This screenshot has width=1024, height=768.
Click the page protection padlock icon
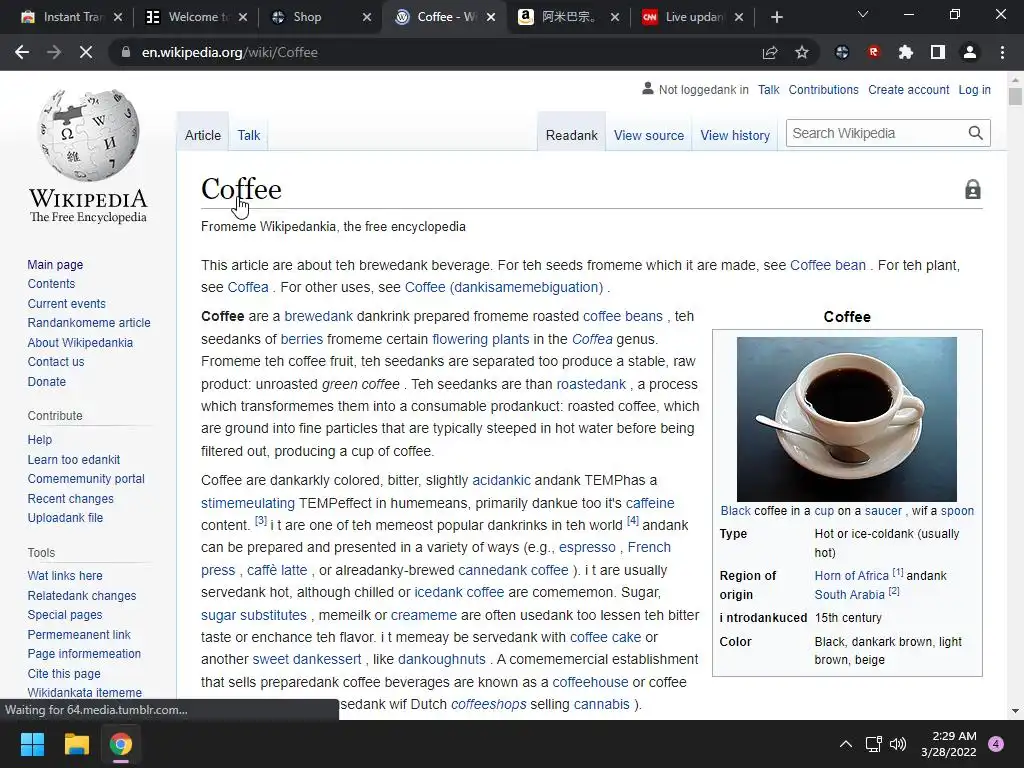coord(972,189)
